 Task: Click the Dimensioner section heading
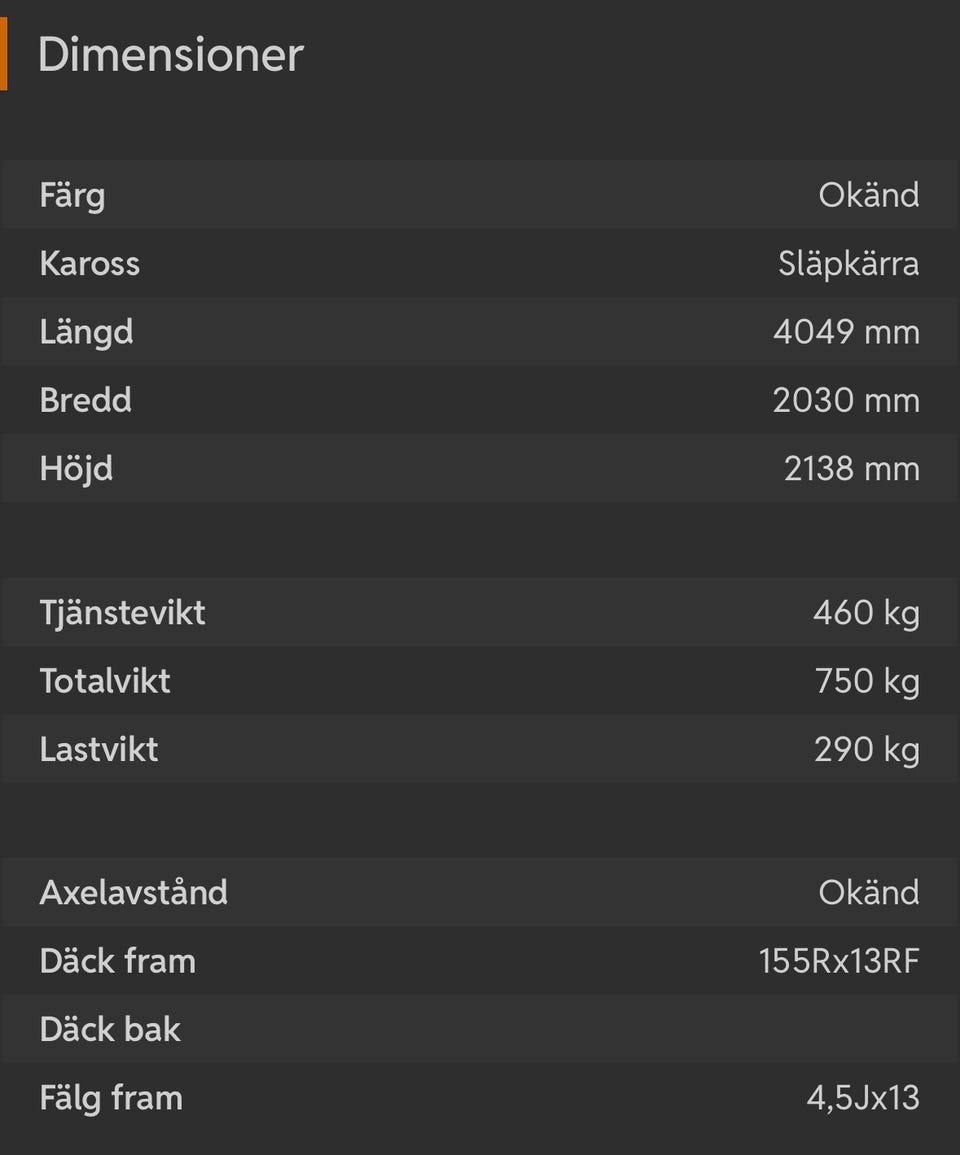tap(170, 54)
